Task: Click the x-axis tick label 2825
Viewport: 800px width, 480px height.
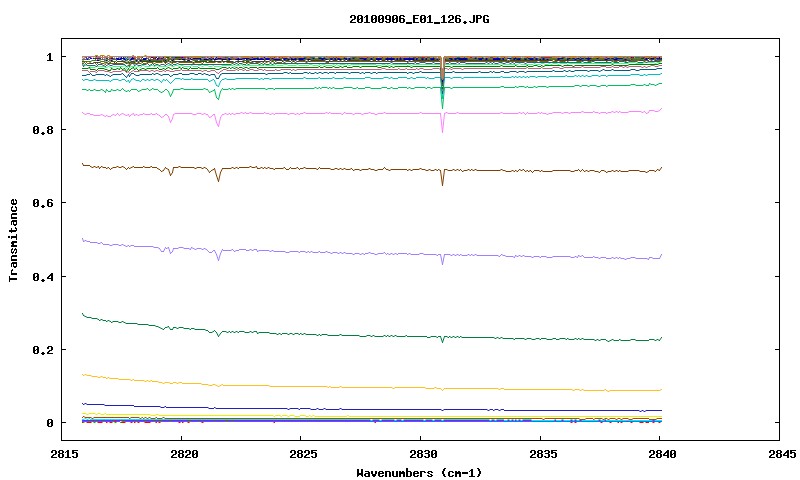Action: [x=304, y=454]
